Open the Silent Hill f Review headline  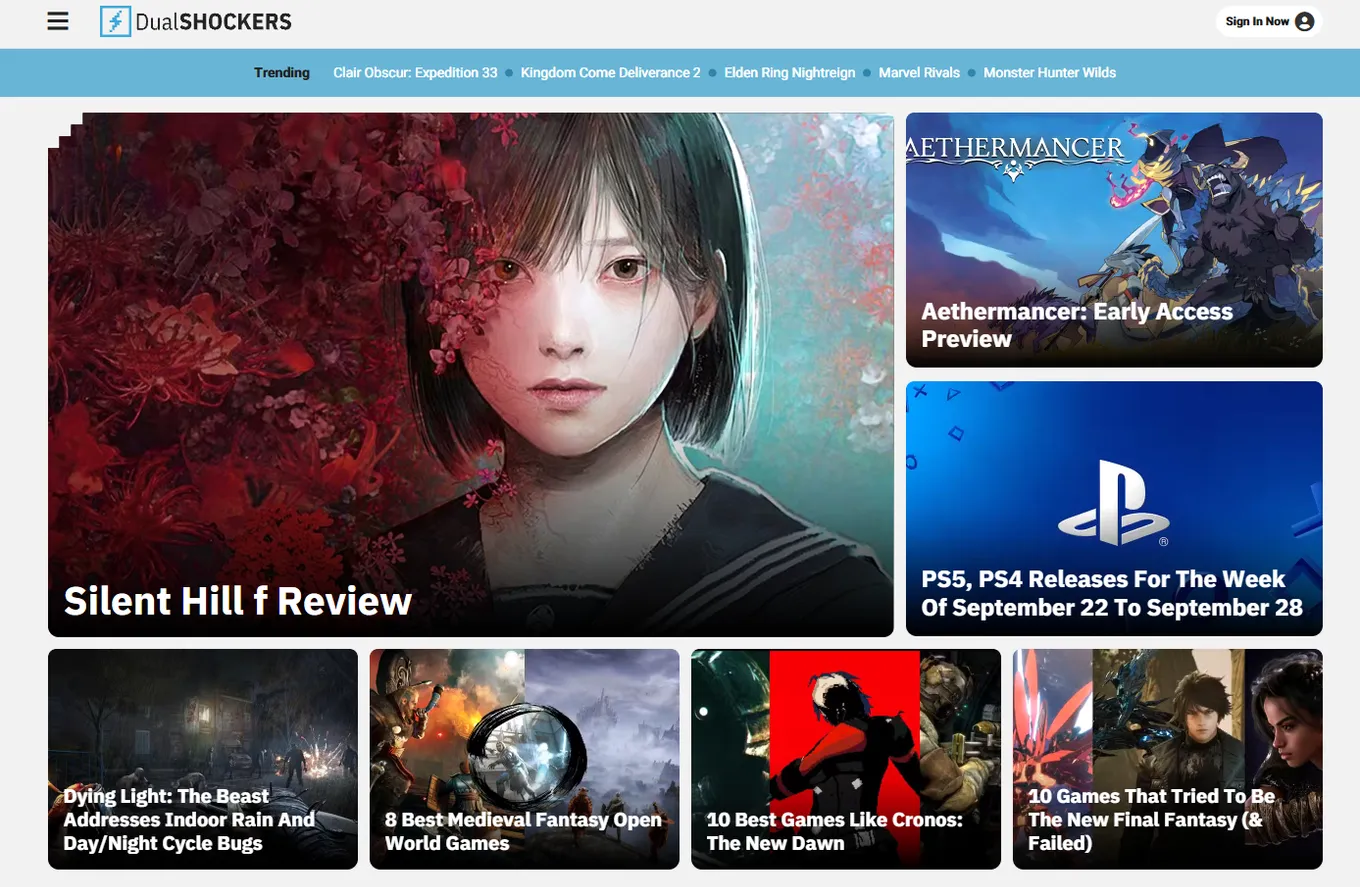click(x=238, y=601)
